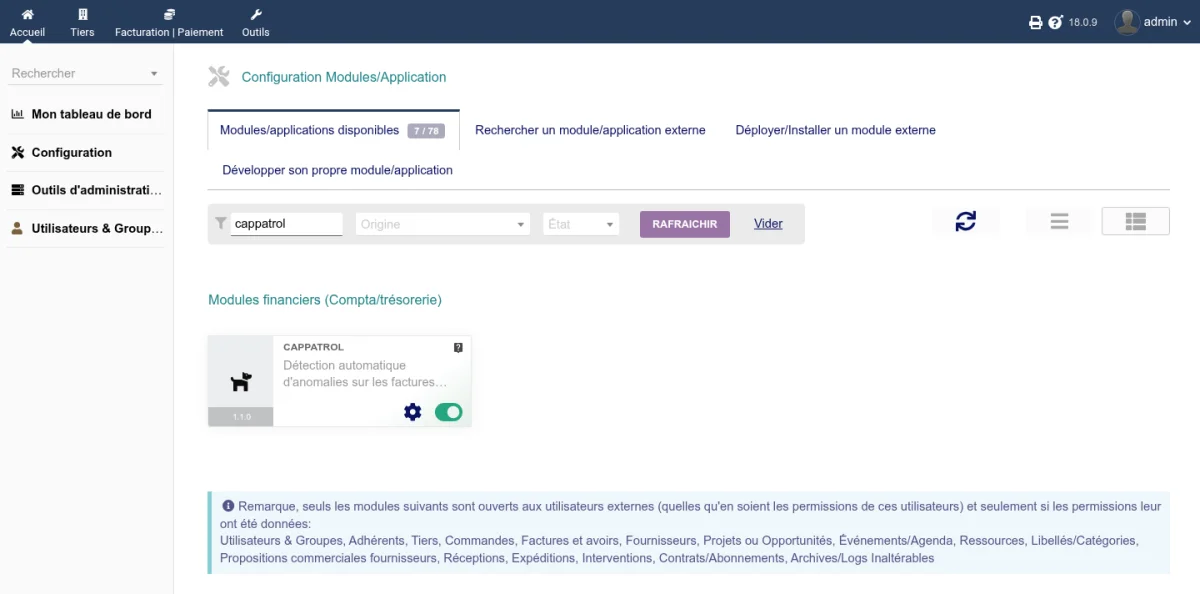1200x594 pixels.
Task: Click the Vider link
Action: pyautogui.click(x=768, y=224)
